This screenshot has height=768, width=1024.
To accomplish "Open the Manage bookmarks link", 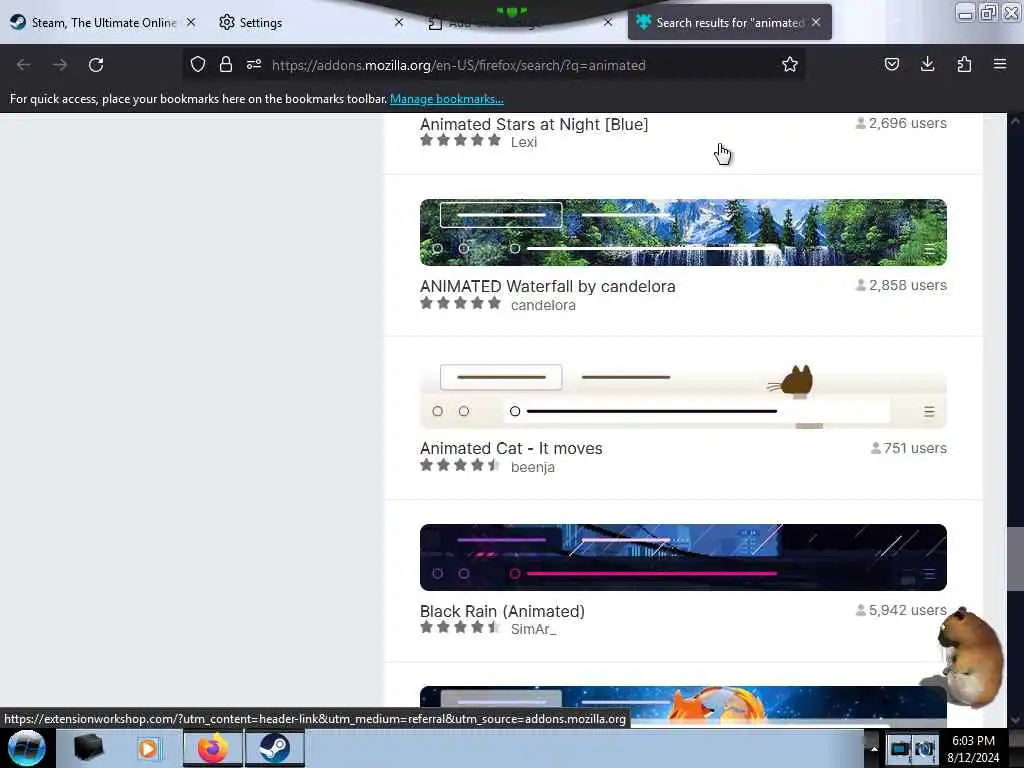I will coord(447,99).
